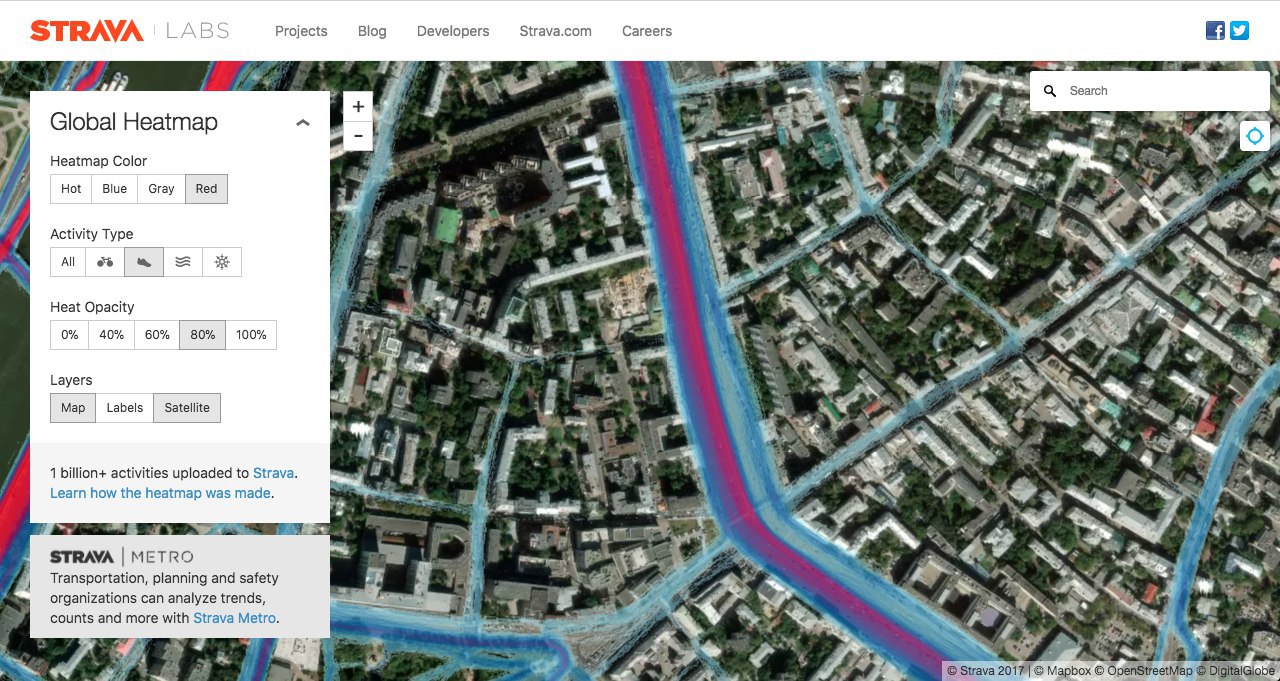This screenshot has width=1280, height=681.
Task: Toggle the Map layer
Action: 73,408
